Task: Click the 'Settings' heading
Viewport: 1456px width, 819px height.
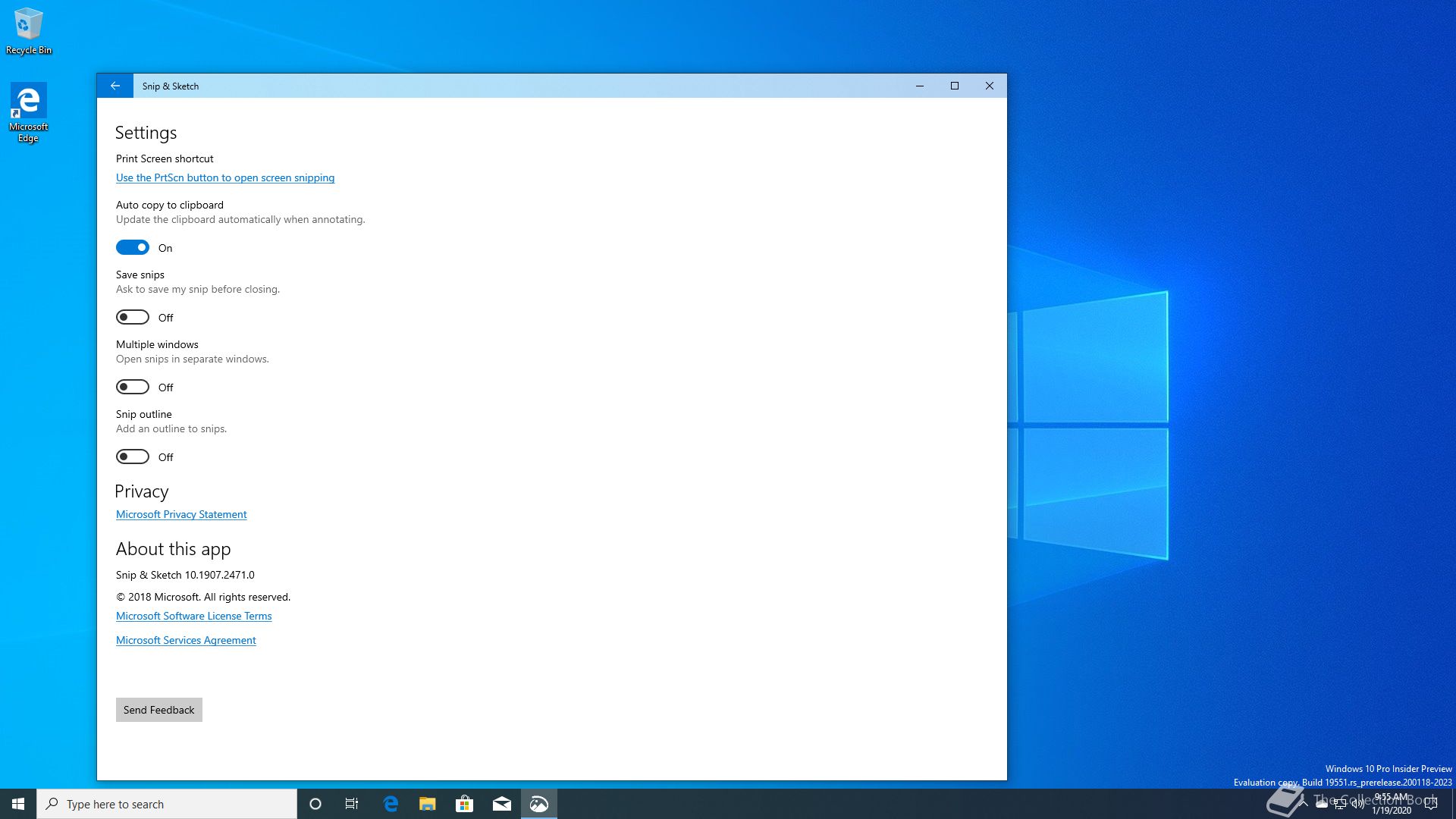Action: tap(146, 133)
